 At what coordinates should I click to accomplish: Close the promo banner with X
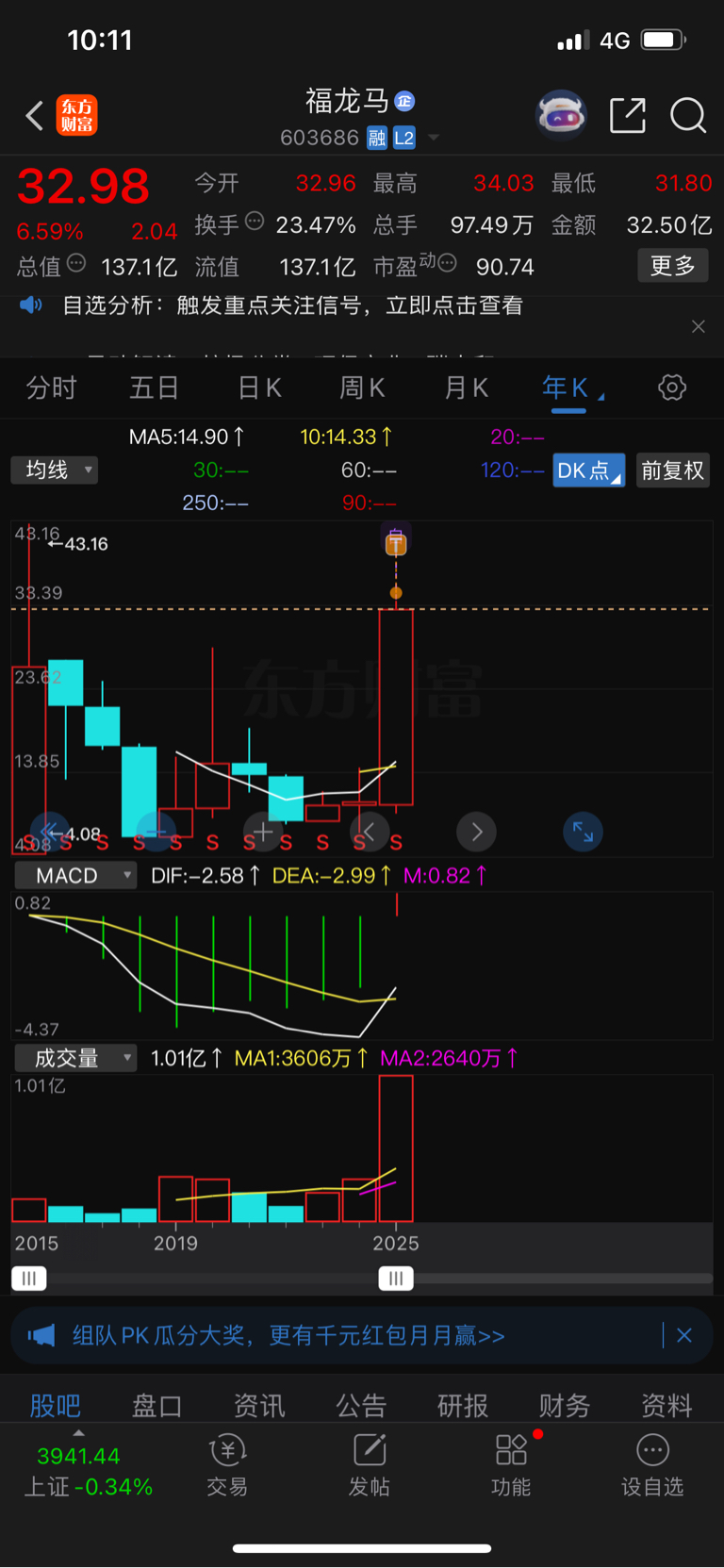pyautogui.click(x=684, y=1335)
